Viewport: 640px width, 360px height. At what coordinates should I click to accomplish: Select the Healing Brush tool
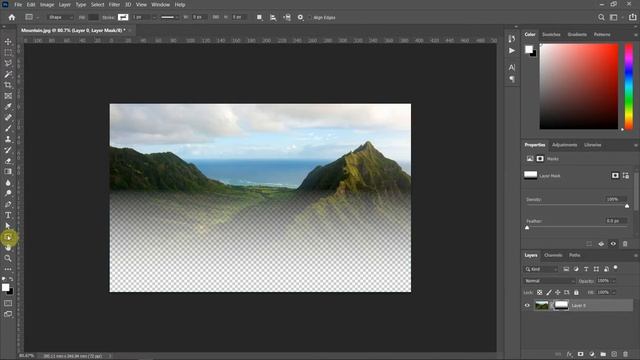[x=8, y=118]
